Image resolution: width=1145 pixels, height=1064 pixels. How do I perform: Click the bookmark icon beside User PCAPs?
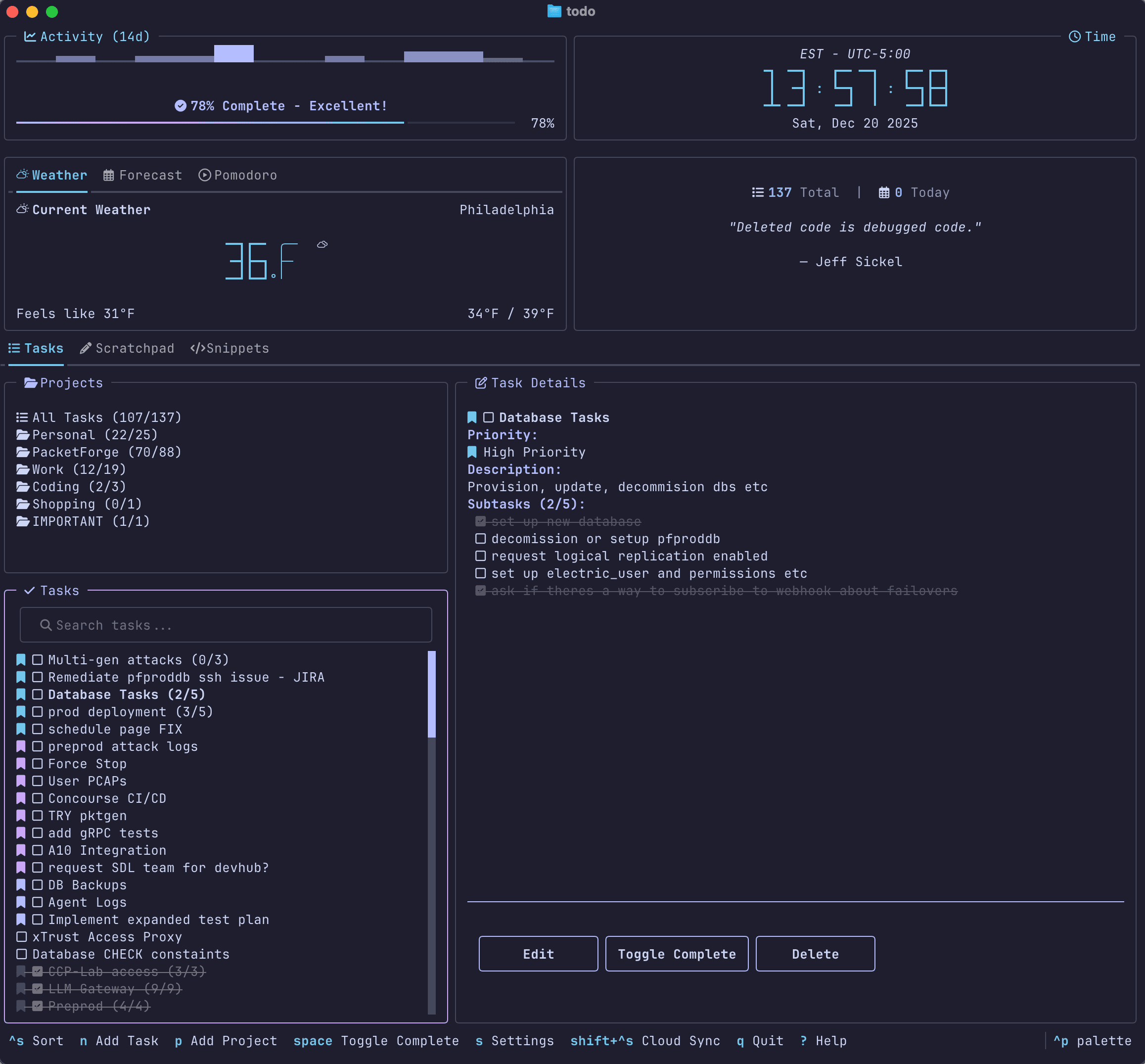tap(21, 781)
